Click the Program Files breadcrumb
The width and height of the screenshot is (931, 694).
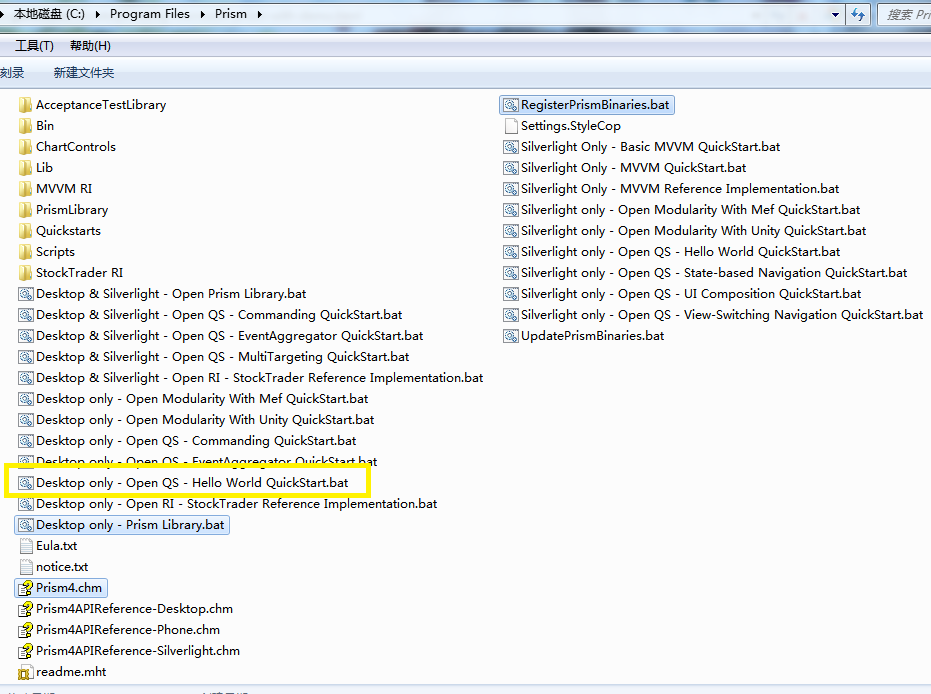(x=150, y=14)
